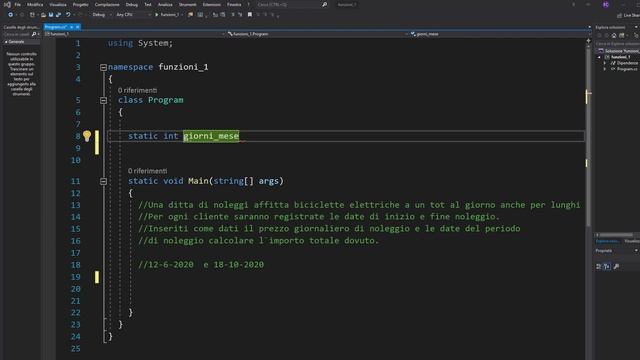
Task: Open the Strumenti menu
Action: tap(187, 4)
